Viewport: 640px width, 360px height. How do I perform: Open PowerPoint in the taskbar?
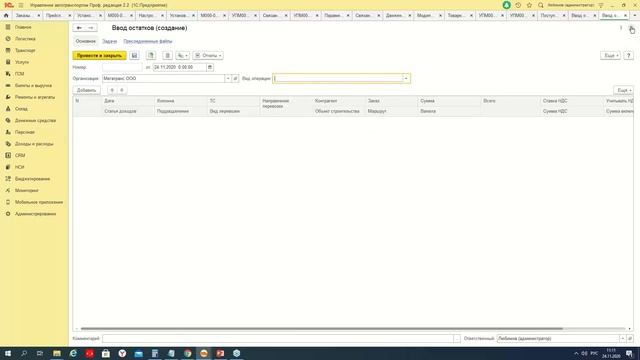point(220,353)
